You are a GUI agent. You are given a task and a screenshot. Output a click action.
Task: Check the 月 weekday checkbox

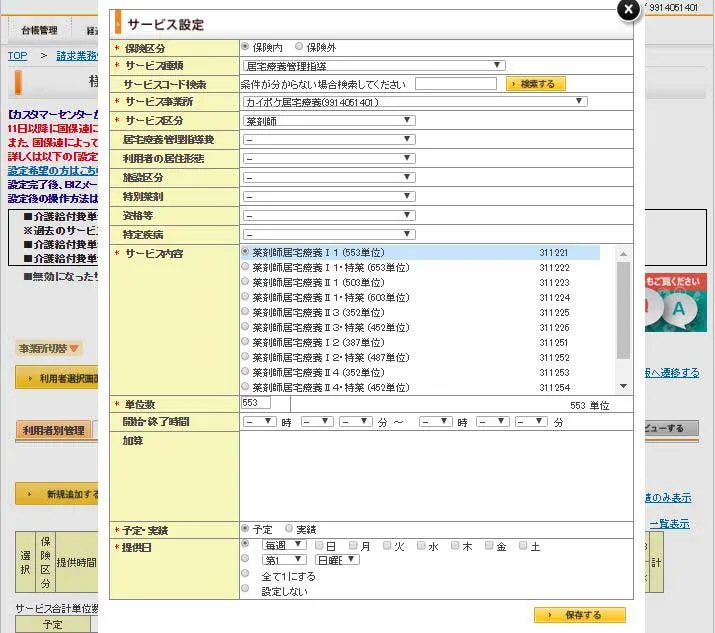[353, 546]
